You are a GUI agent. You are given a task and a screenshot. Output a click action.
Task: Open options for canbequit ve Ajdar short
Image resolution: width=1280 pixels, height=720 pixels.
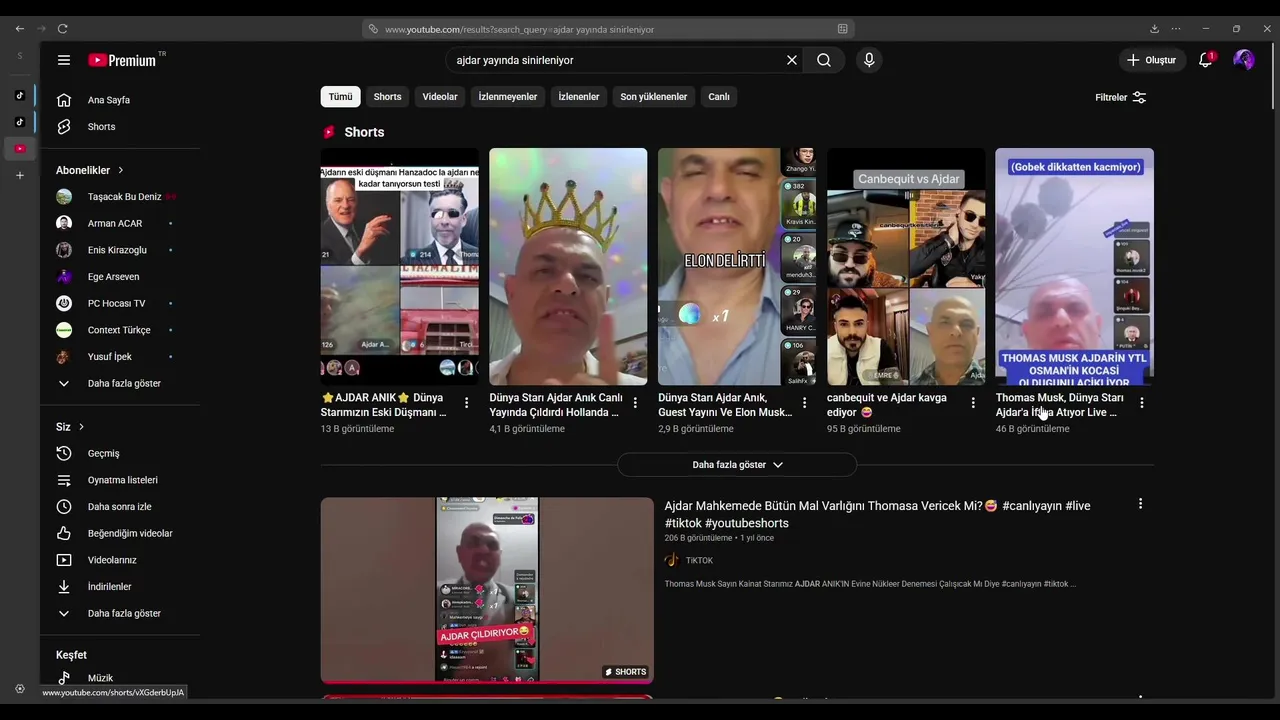pos(973,403)
